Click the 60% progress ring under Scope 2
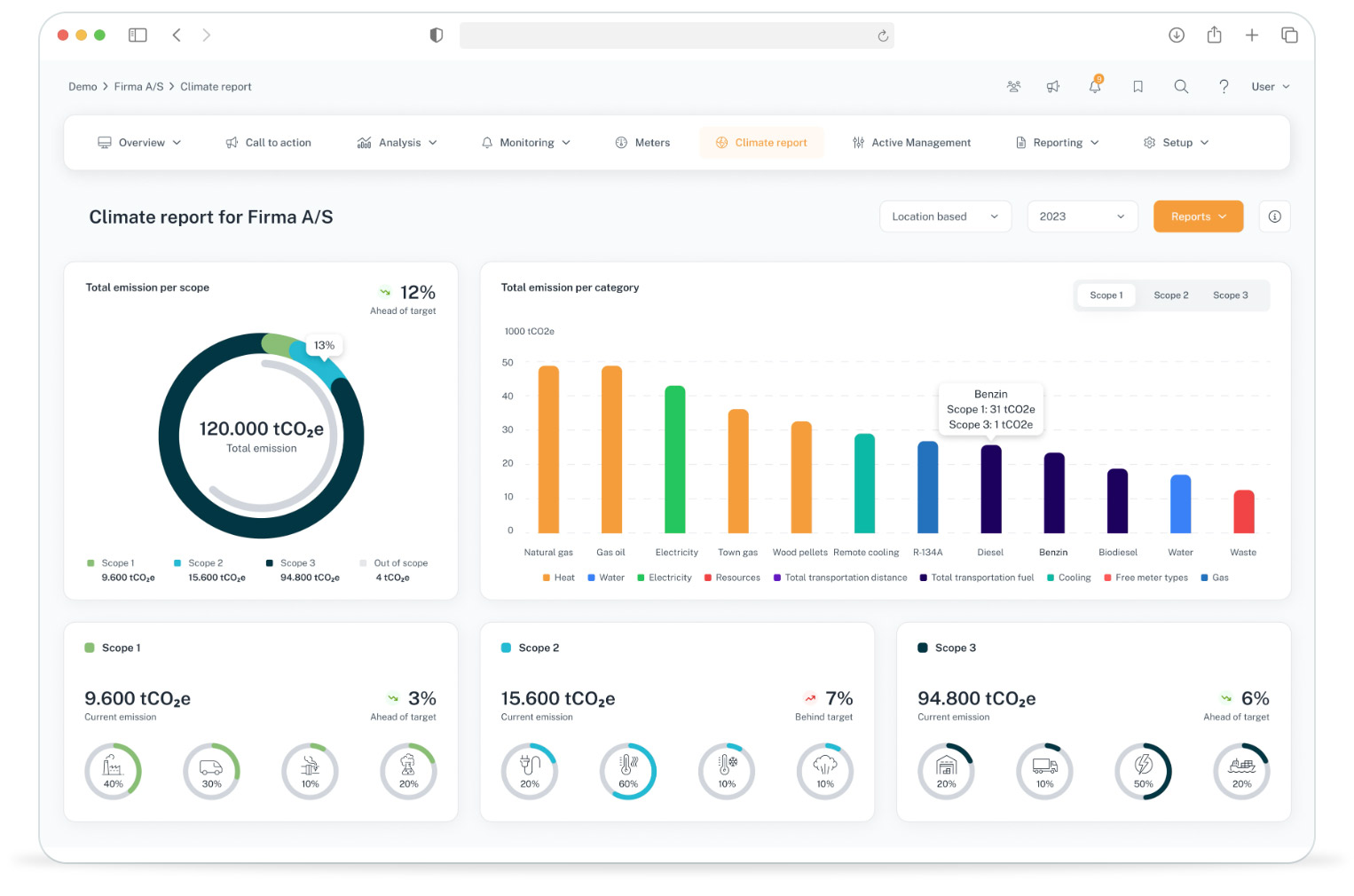Image resolution: width=1354 pixels, height=896 pixels. [x=628, y=771]
